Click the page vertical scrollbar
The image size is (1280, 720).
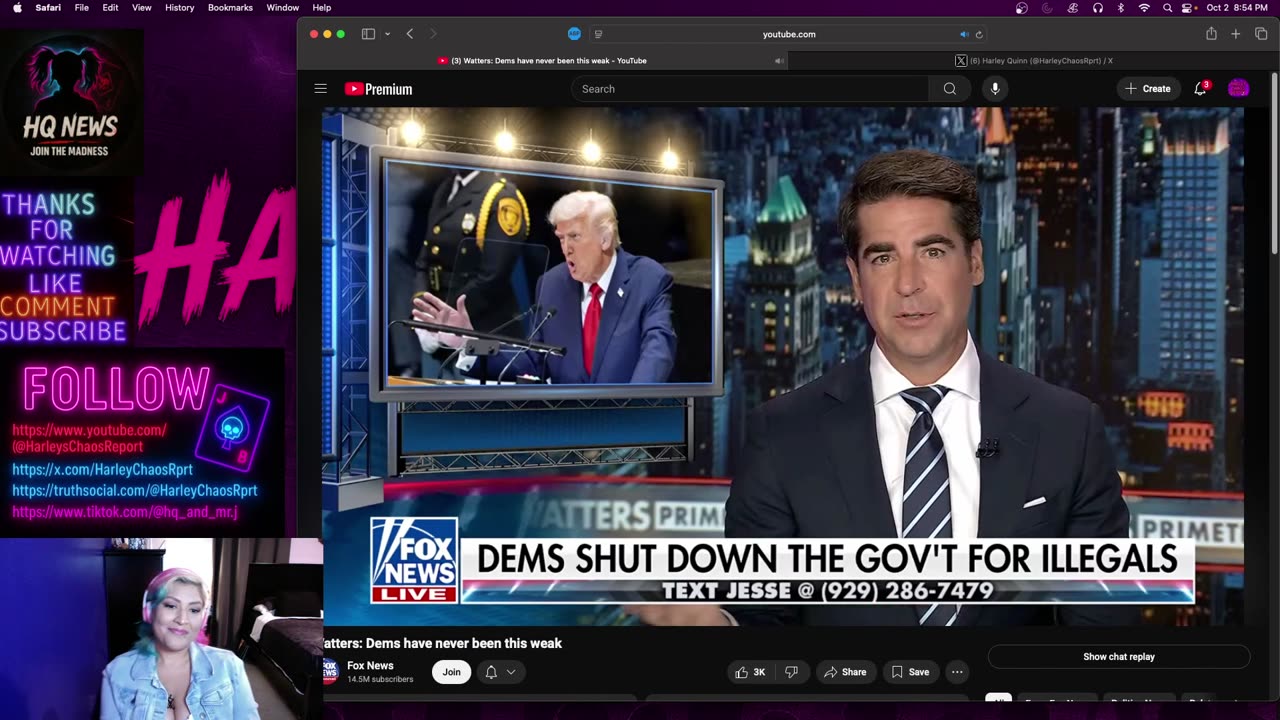tap(1274, 165)
